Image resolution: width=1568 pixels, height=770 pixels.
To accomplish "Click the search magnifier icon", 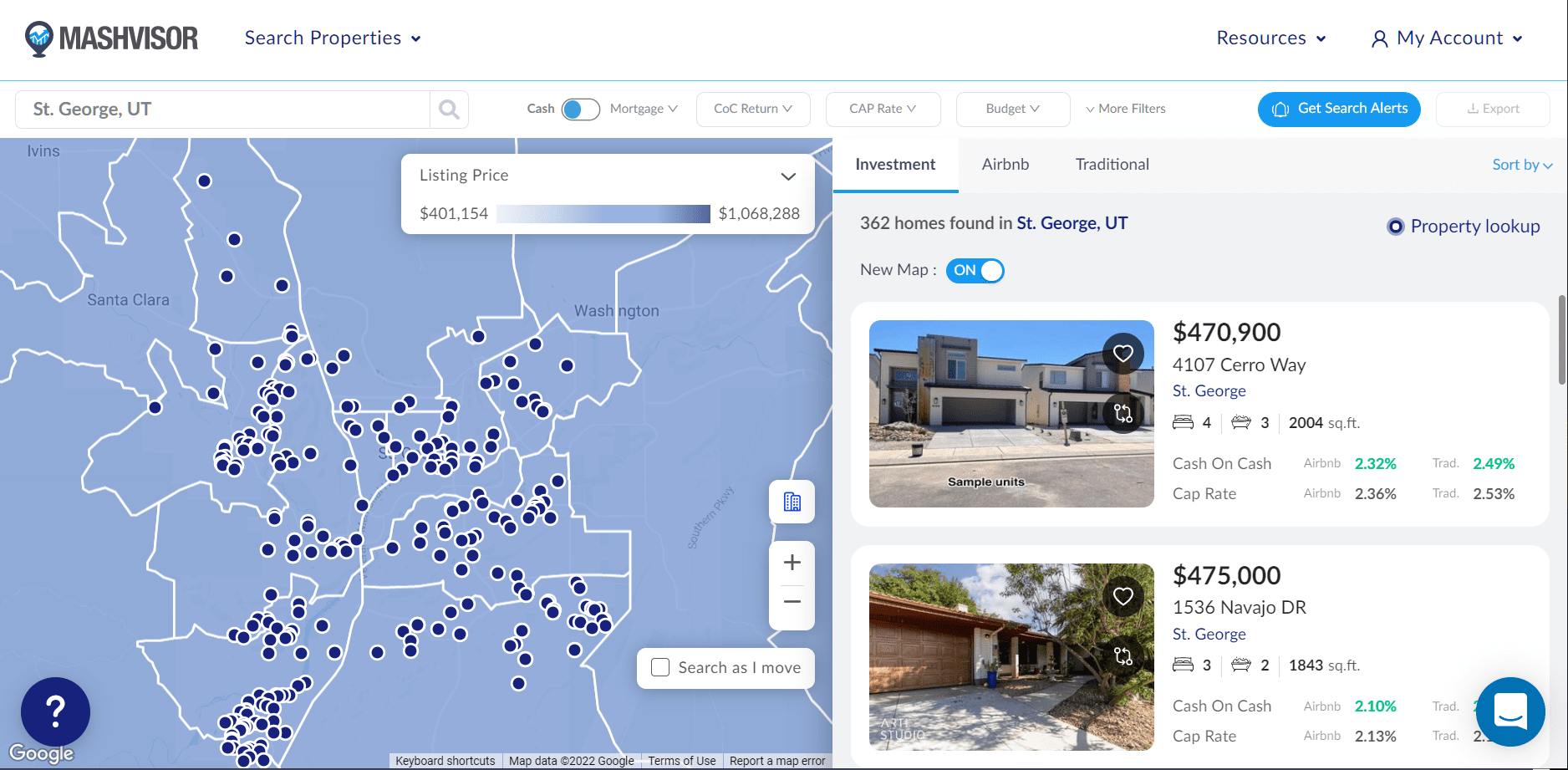I will pos(449,110).
